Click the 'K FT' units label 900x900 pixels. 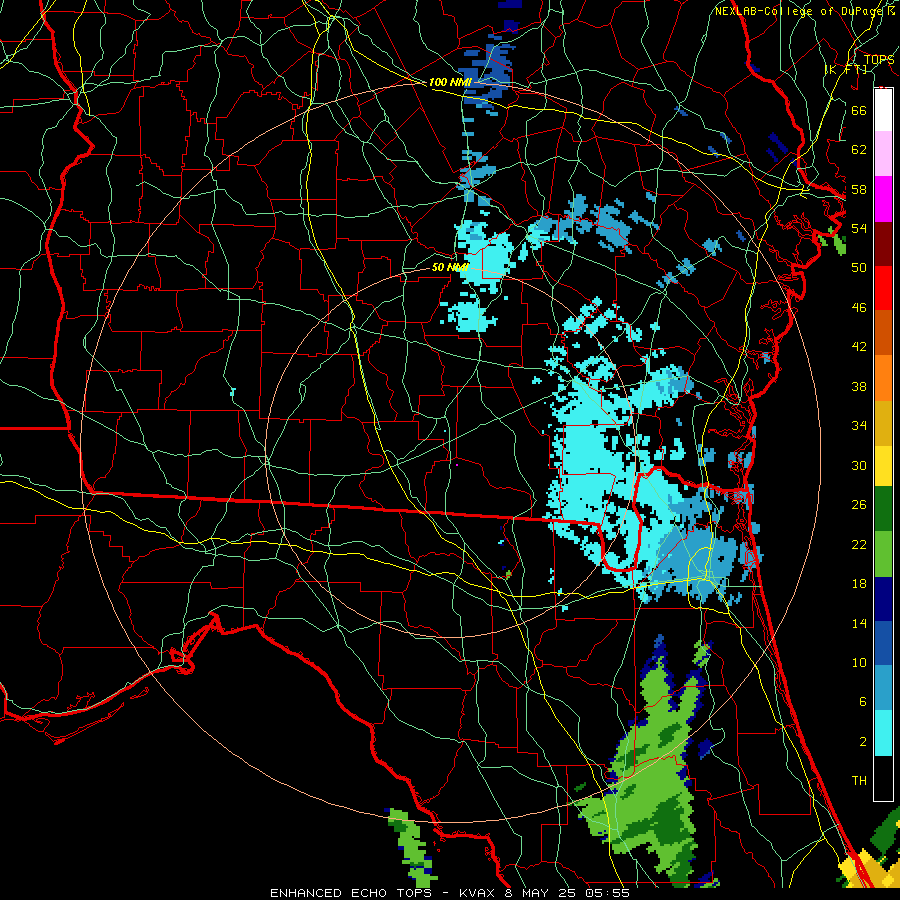[x=845, y=69]
